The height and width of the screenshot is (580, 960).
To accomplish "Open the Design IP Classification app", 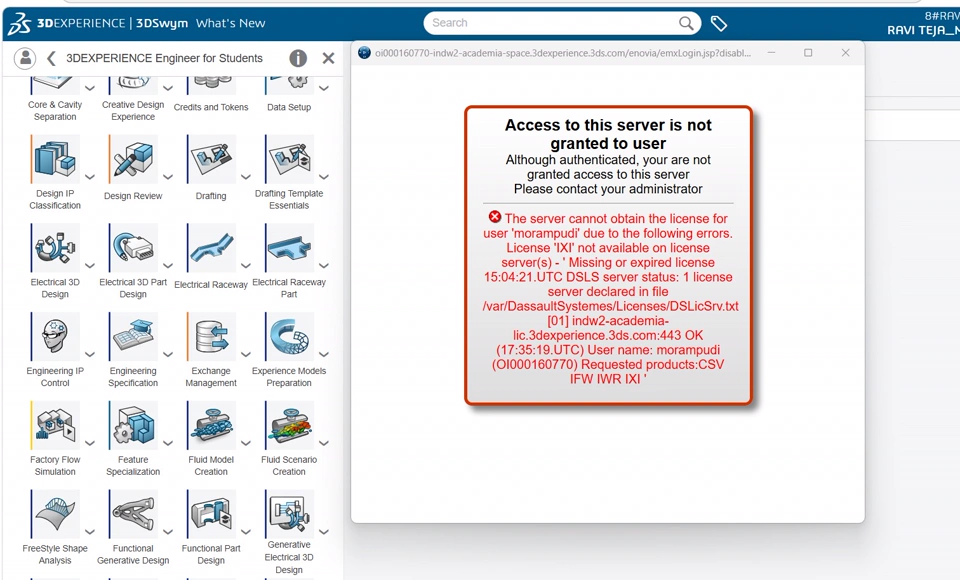I will 55,160.
